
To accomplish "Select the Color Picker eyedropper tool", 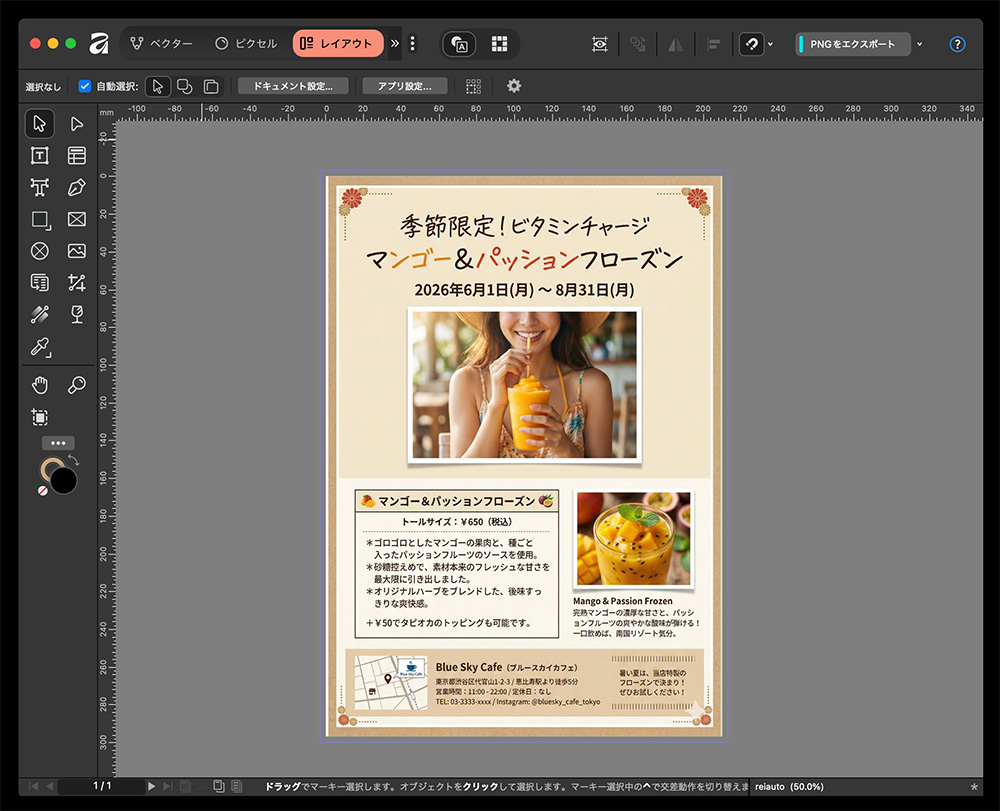I will [x=39, y=347].
